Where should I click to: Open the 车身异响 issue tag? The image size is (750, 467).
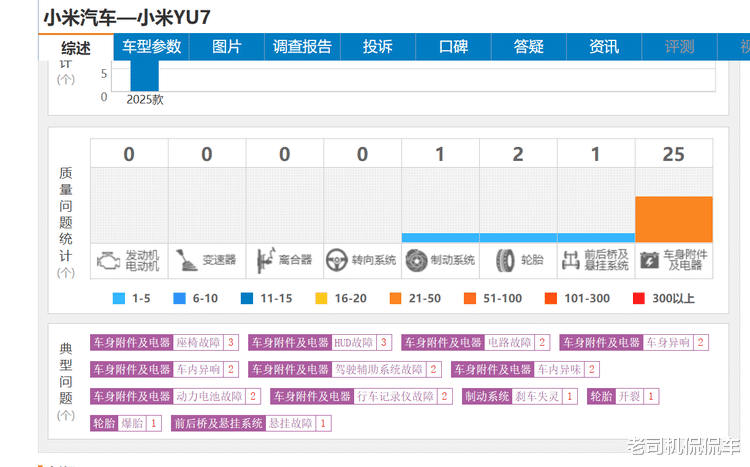click(634, 343)
